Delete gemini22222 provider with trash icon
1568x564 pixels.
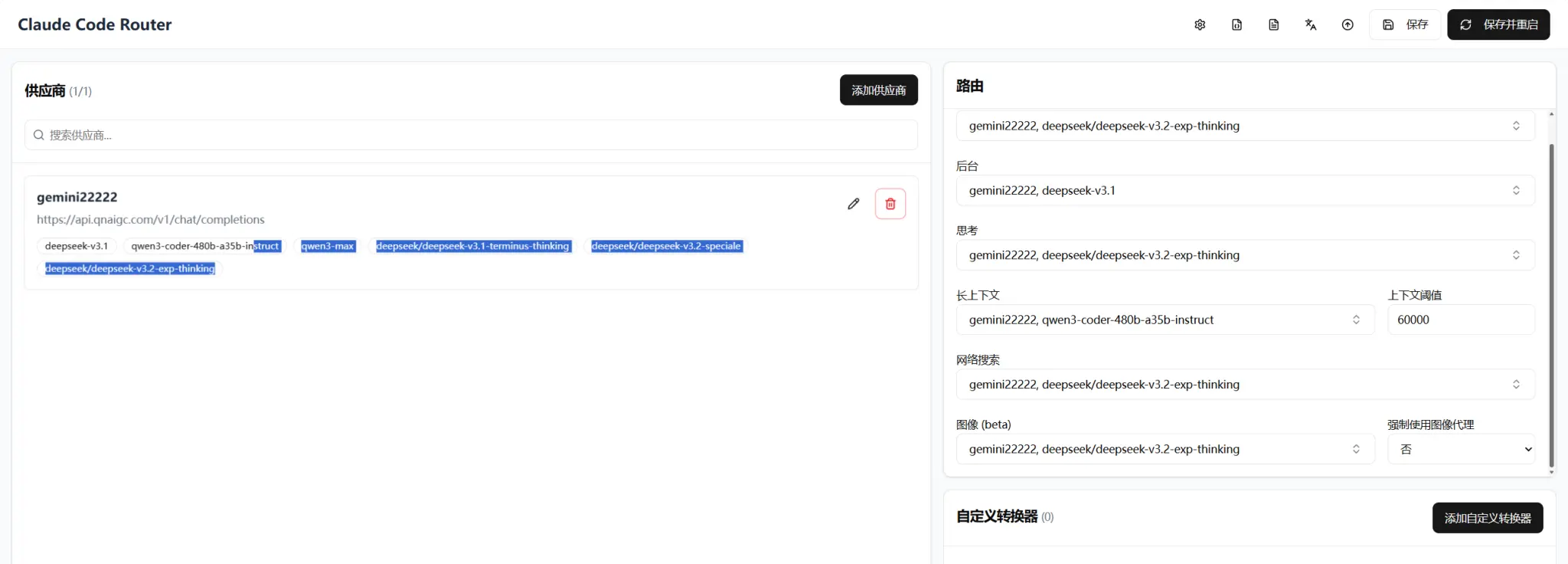point(890,204)
